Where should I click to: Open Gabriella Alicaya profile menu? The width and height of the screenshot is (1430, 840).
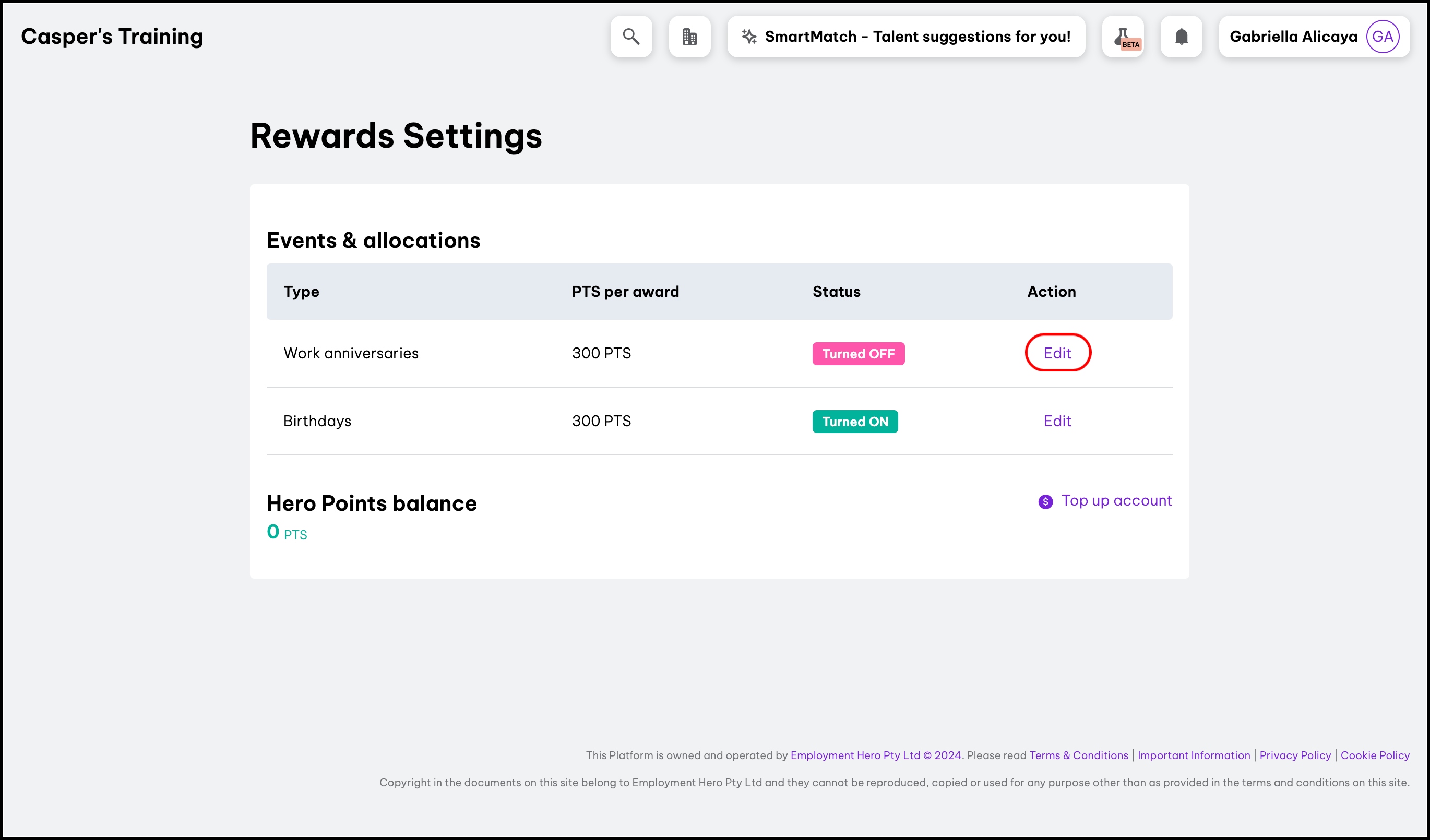pos(1293,37)
